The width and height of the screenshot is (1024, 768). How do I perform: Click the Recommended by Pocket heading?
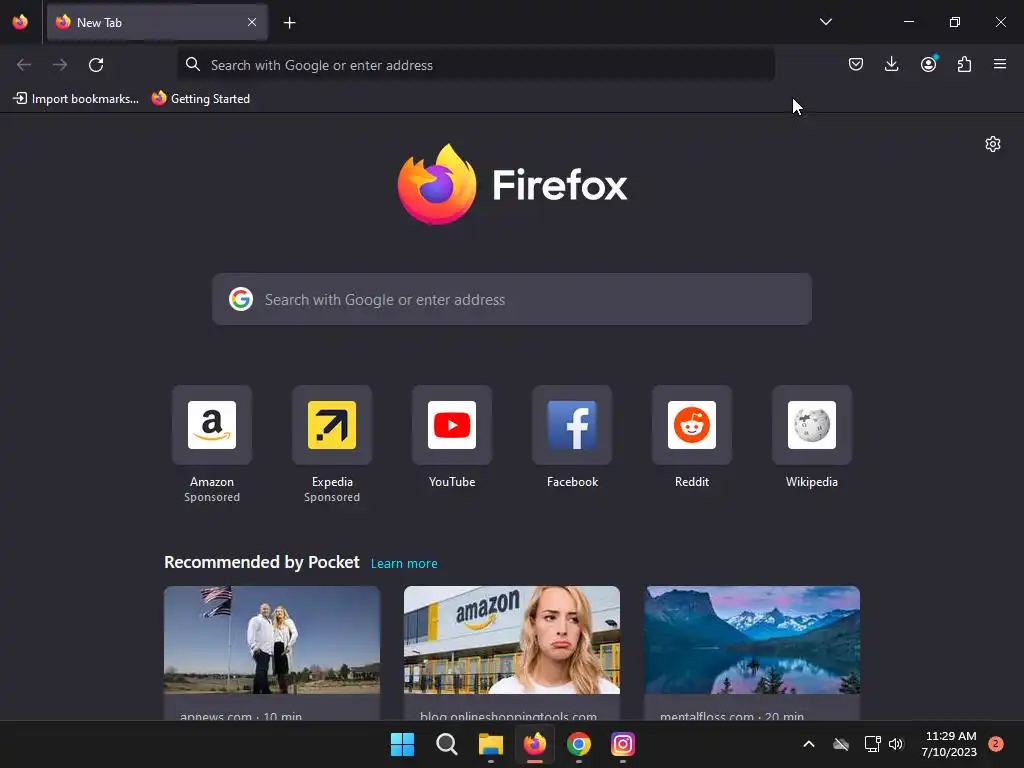coord(262,562)
